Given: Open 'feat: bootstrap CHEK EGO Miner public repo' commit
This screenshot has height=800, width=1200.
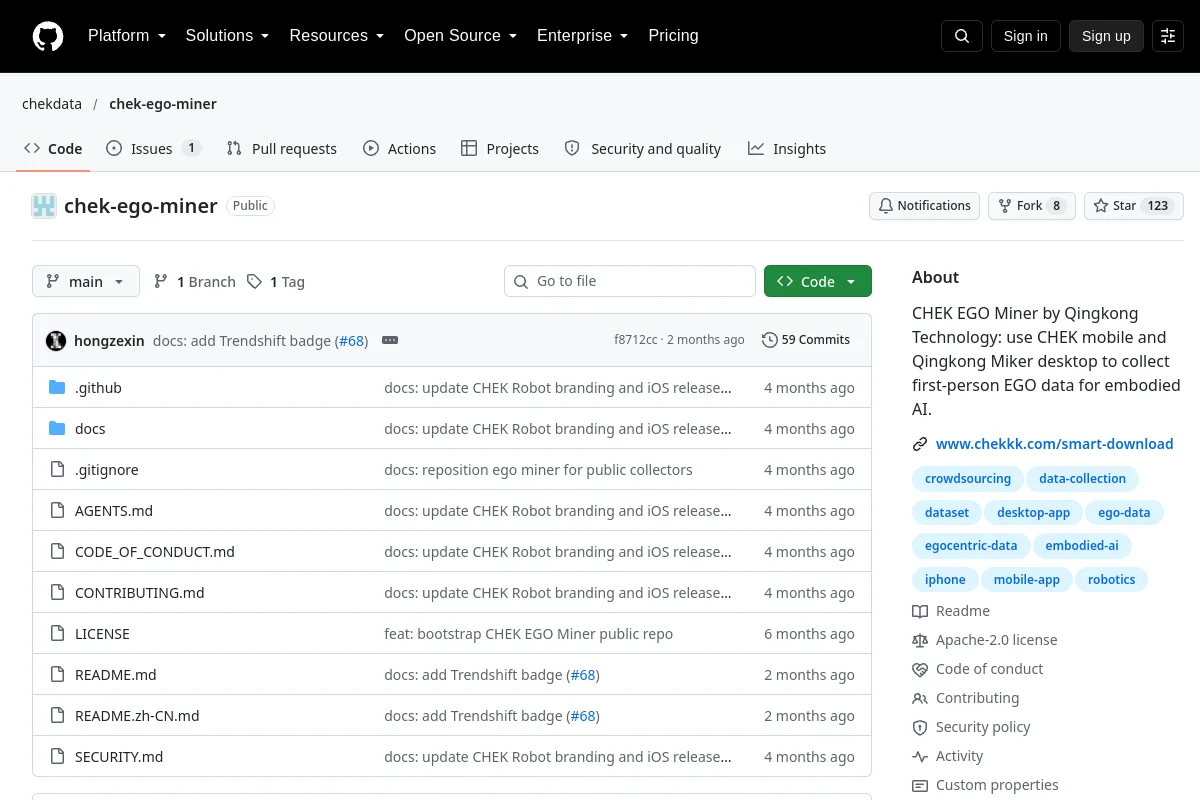Looking at the screenshot, I should click(529, 634).
